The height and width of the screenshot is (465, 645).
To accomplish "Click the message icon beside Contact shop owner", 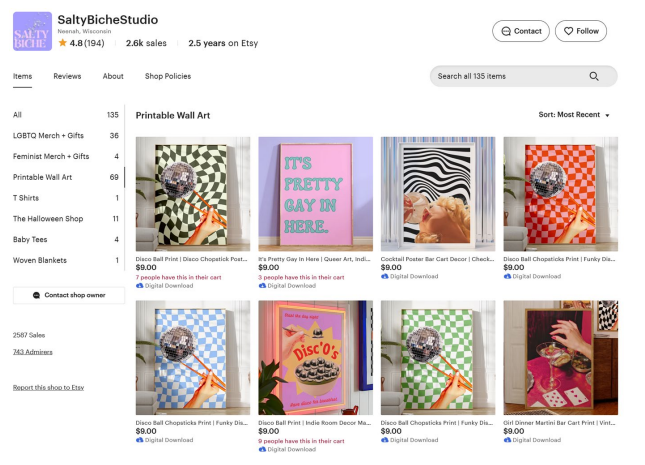I will [36, 295].
